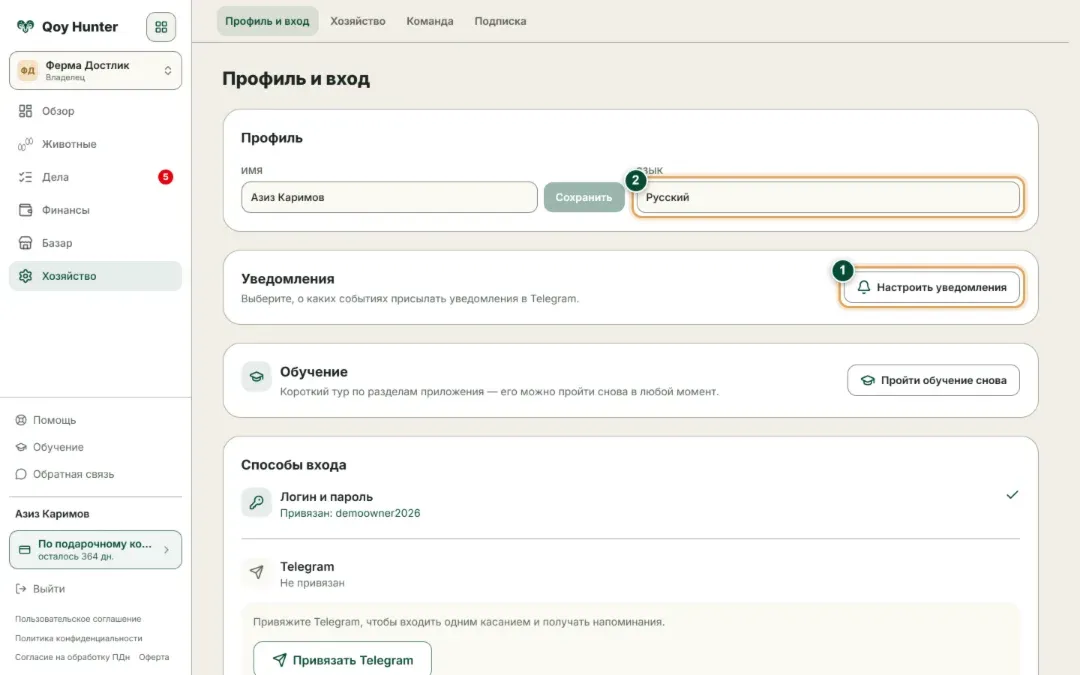Open Политика конфиденциальности link
The image size is (1080, 675).
(79, 638)
